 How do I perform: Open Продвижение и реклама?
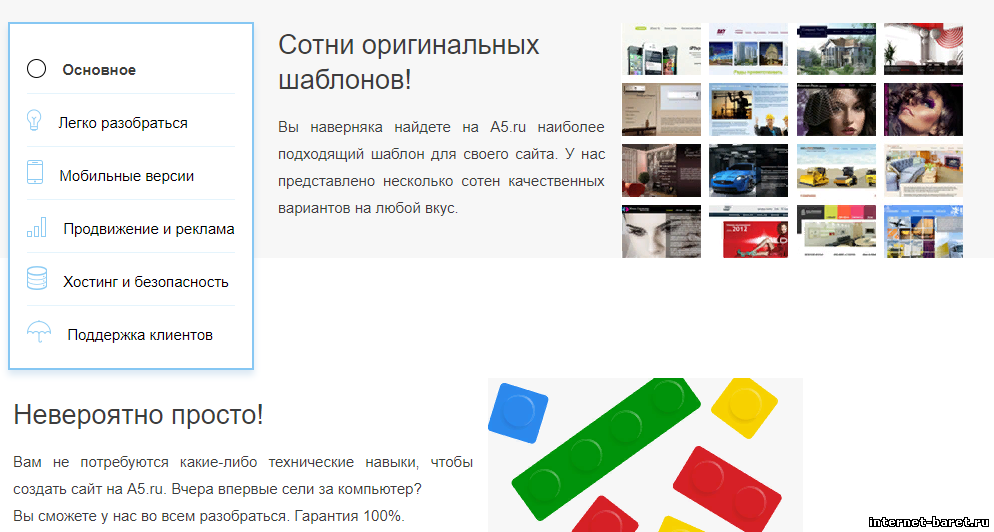[149, 229]
